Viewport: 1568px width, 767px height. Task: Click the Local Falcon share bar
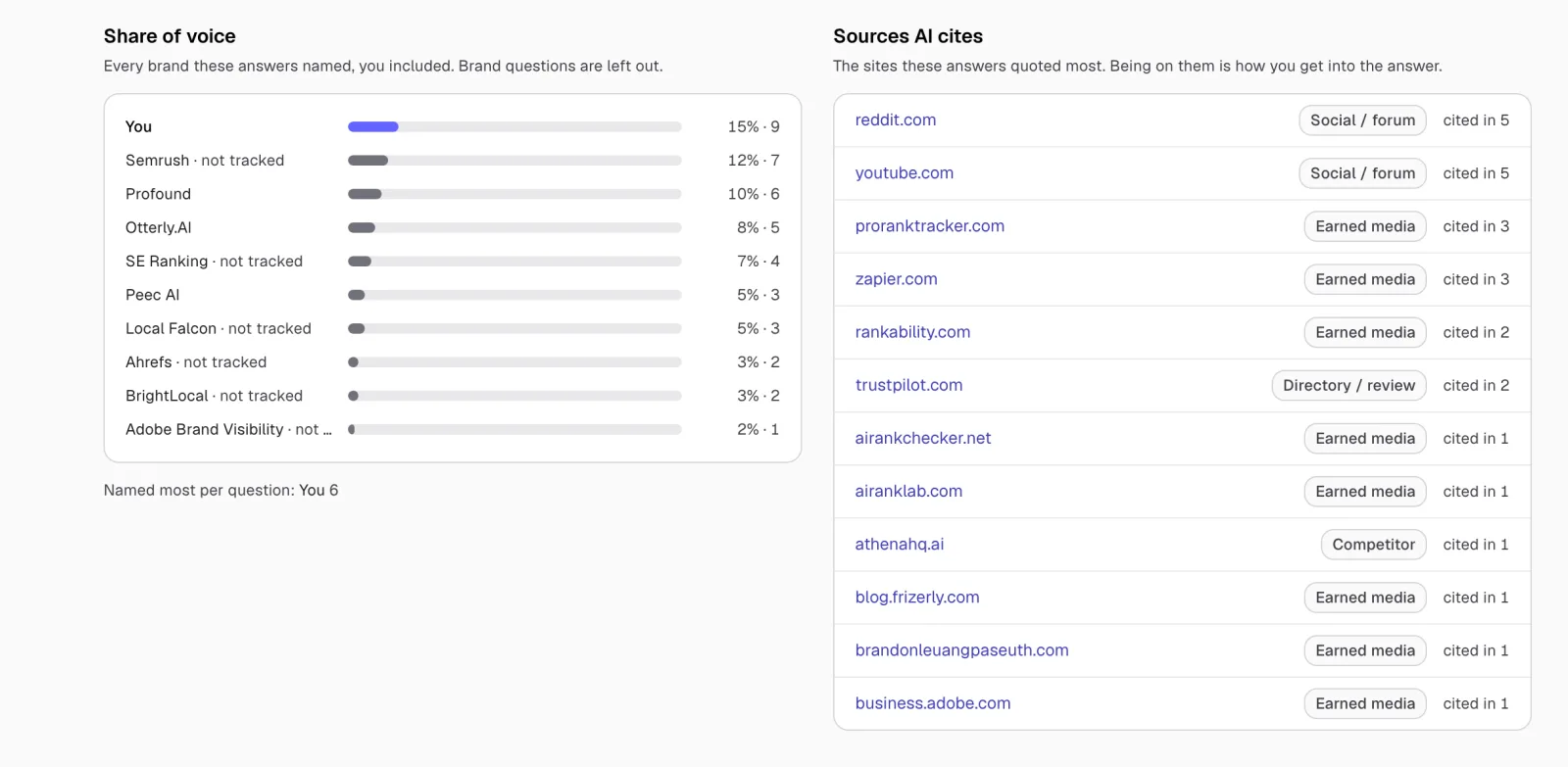point(514,328)
